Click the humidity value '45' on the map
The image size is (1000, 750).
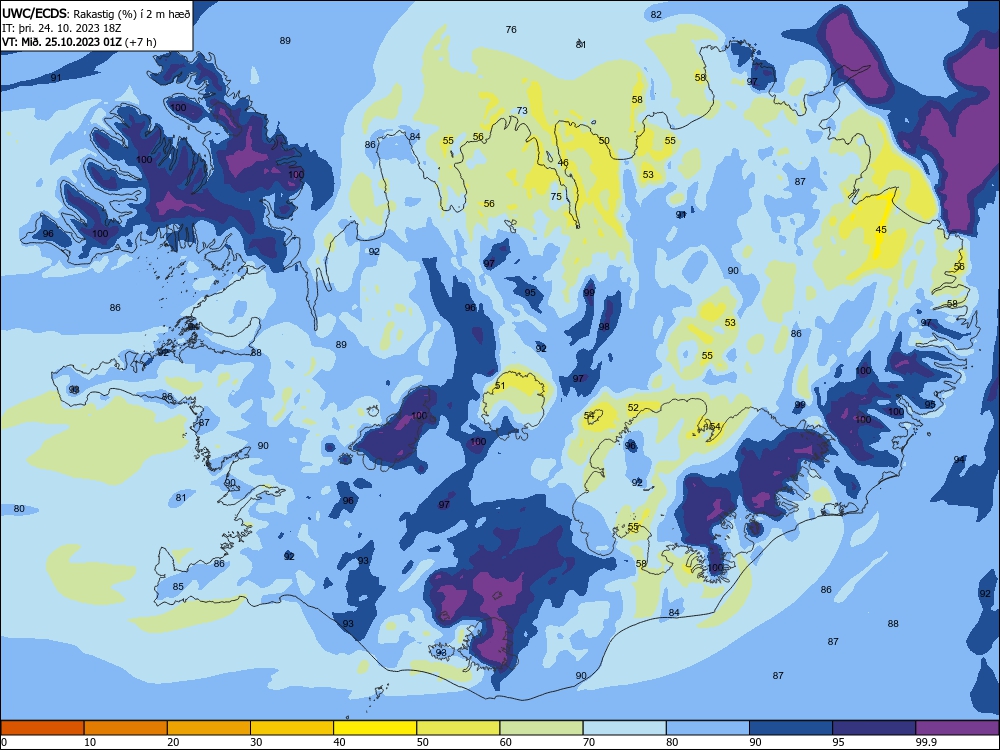click(881, 230)
